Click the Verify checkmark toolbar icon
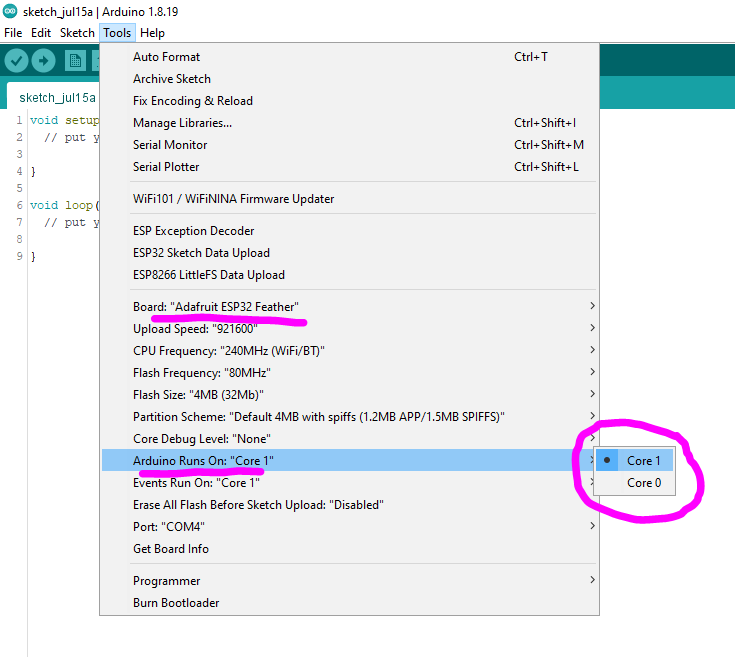Screen dimensions: 735x657 pyautogui.click(x=17, y=61)
